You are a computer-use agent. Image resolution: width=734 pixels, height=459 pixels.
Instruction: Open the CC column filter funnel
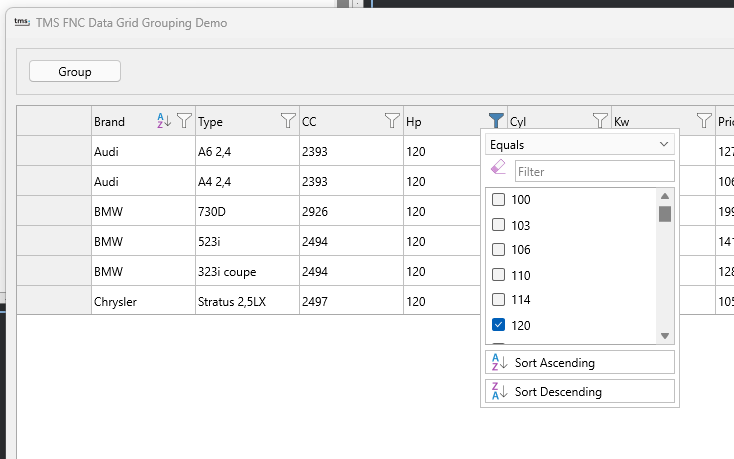(x=392, y=121)
